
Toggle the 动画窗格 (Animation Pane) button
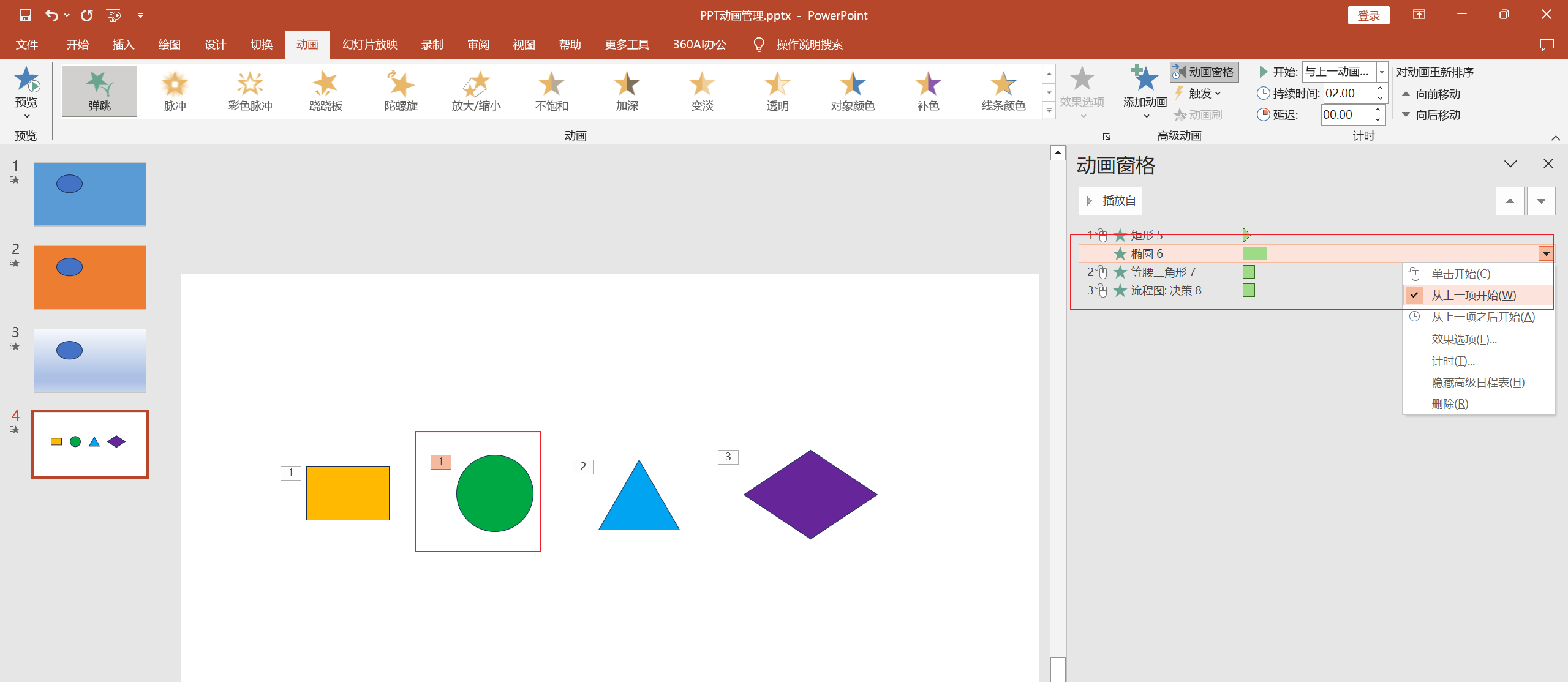(x=1204, y=72)
